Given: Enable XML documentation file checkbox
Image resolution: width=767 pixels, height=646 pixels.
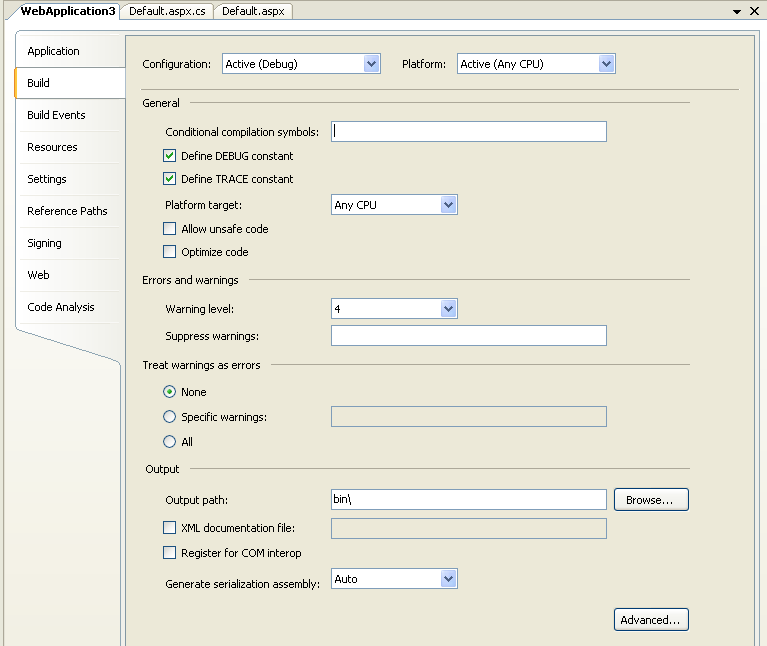Looking at the screenshot, I should coord(169,527).
